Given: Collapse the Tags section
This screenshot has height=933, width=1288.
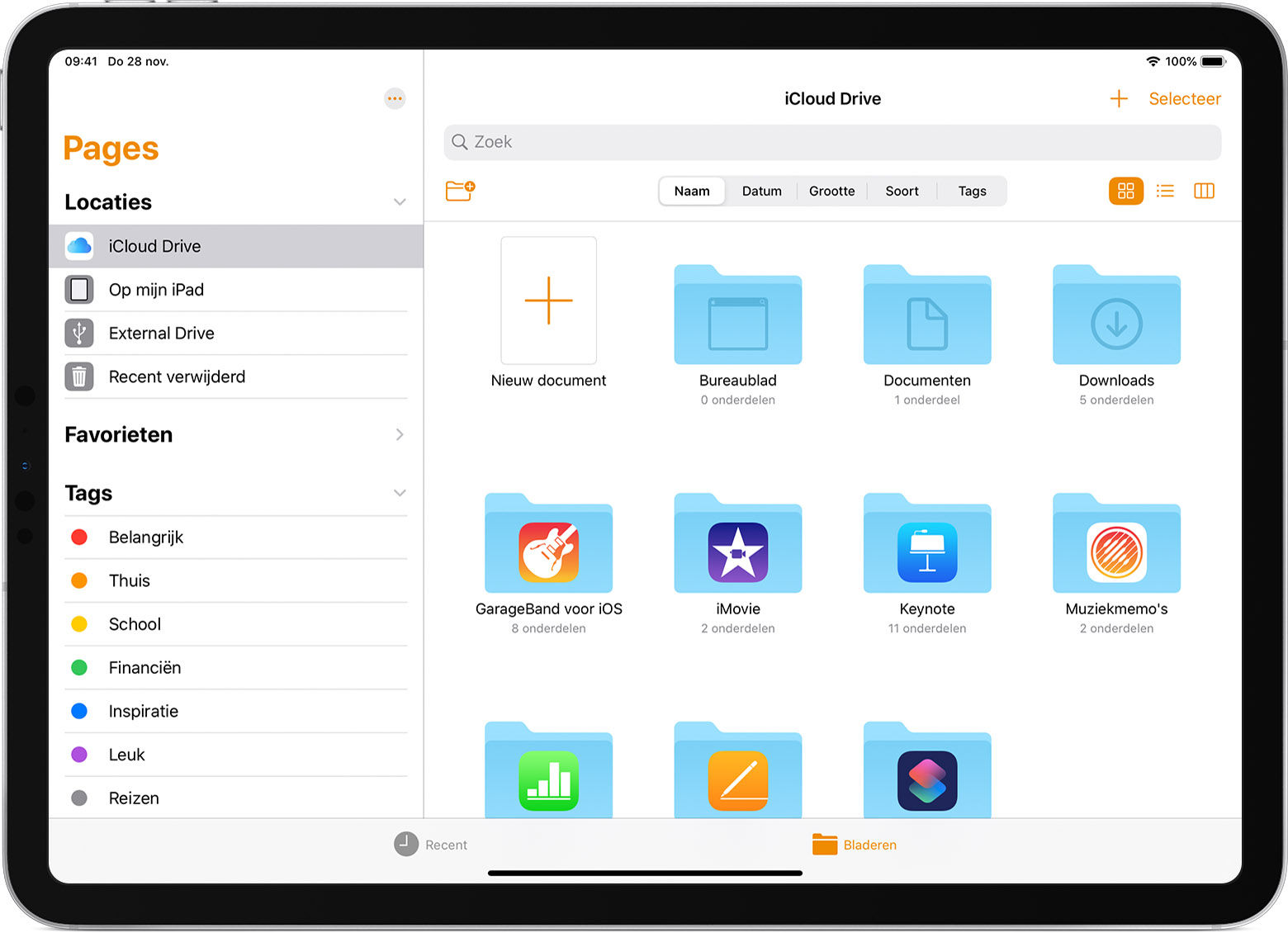Looking at the screenshot, I should (x=400, y=493).
